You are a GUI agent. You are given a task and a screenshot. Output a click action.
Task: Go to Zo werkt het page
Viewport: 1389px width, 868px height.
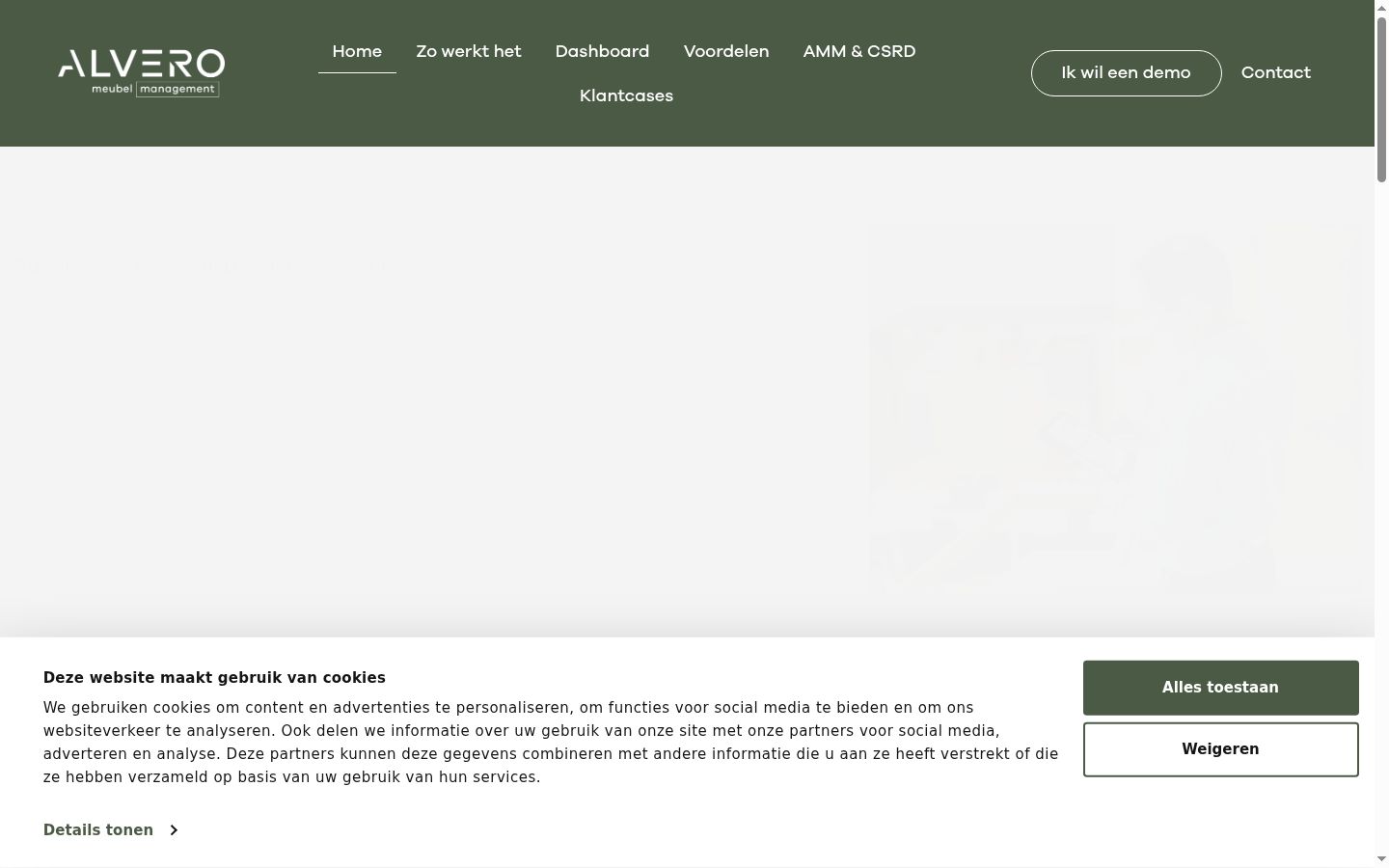469,51
